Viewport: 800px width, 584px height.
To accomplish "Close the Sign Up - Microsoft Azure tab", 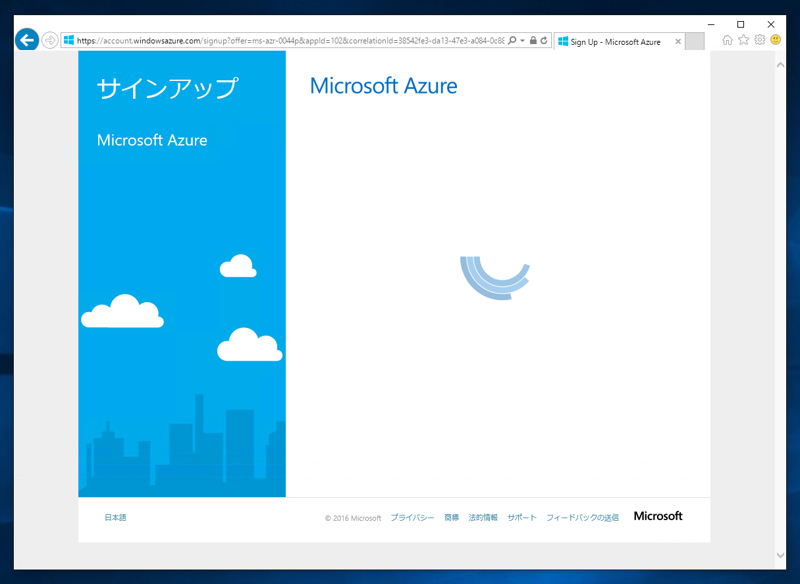I will (x=678, y=42).
